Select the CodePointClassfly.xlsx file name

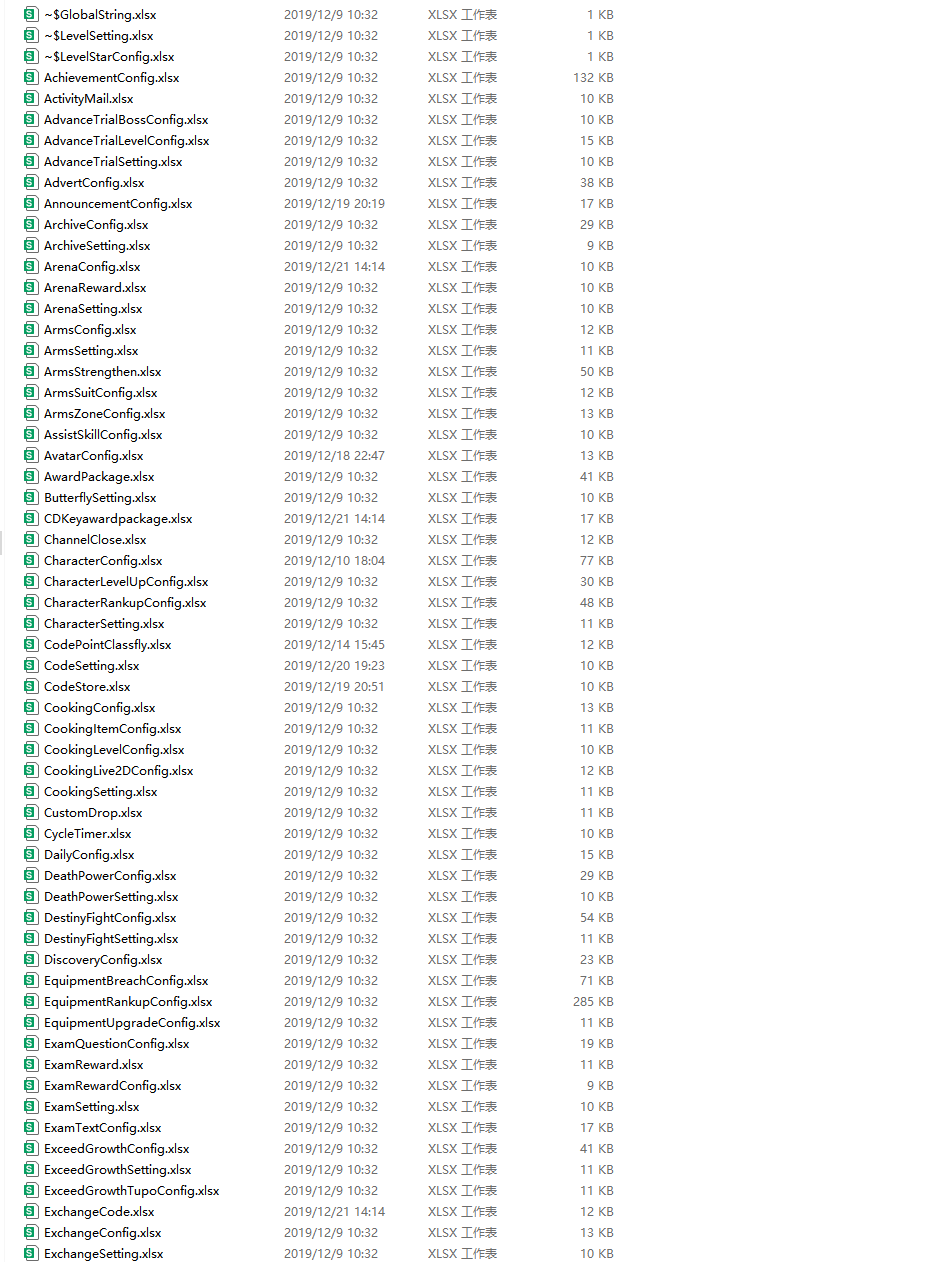(107, 645)
